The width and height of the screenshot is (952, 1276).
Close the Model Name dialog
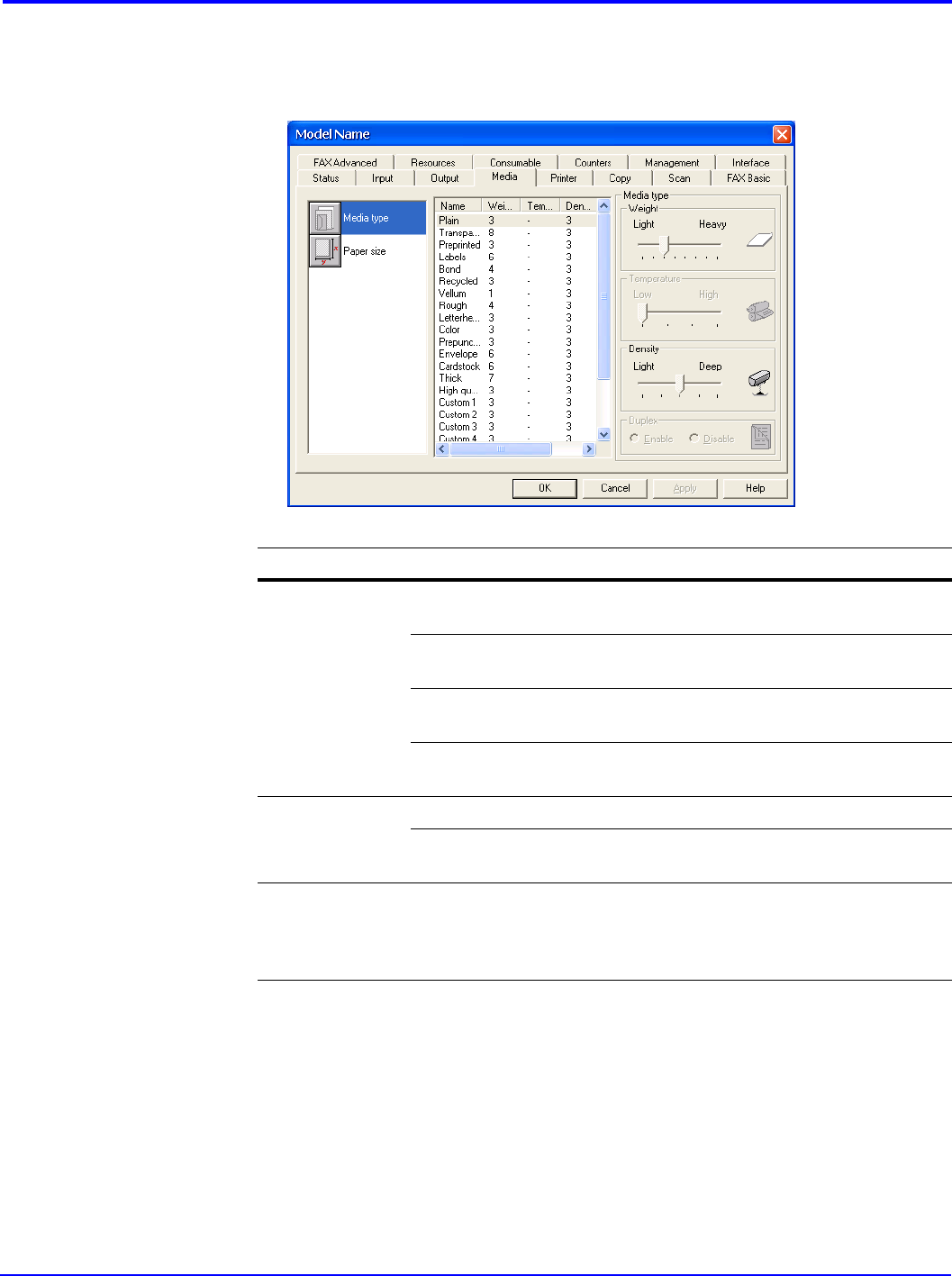(x=782, y=134)
